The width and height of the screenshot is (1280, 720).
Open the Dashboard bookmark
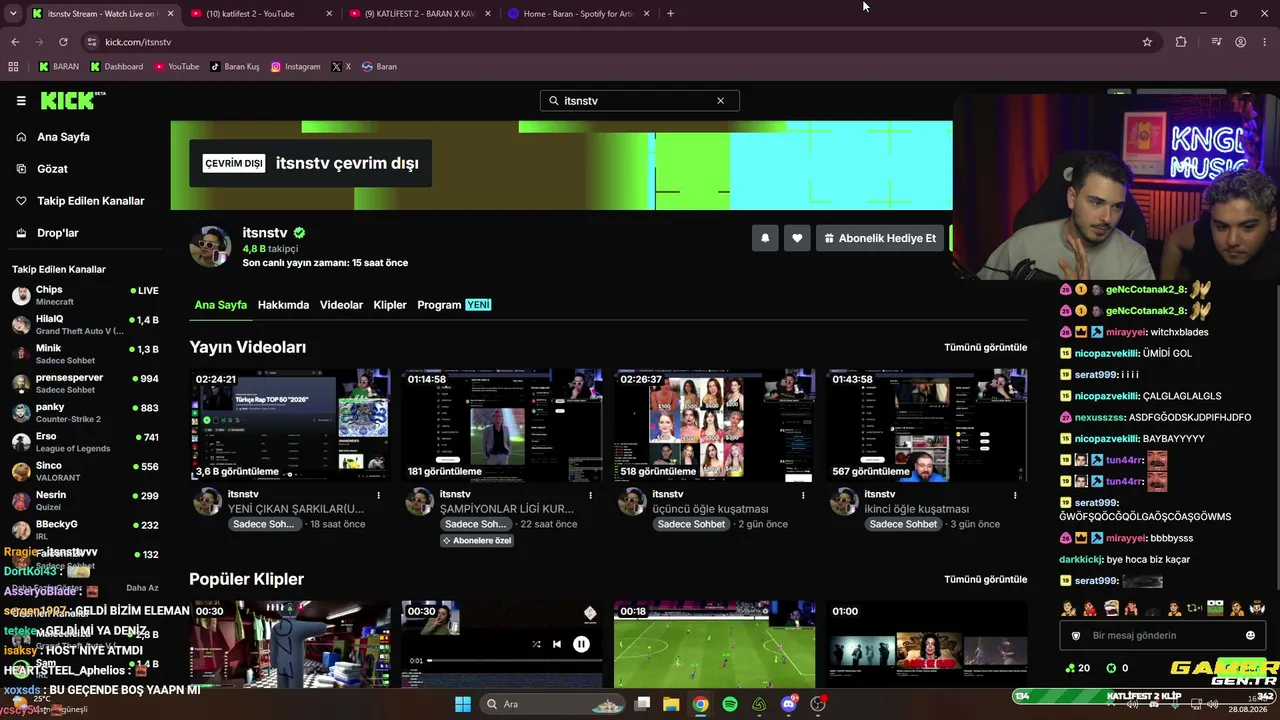coord(116,67)
